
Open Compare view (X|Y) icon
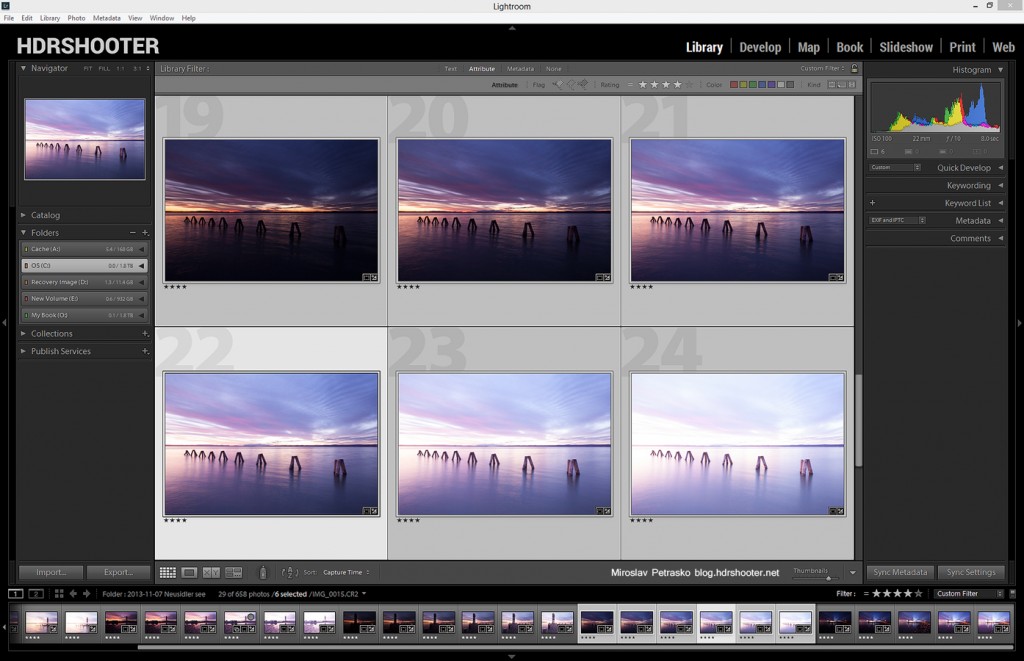[x=211, y=573]
